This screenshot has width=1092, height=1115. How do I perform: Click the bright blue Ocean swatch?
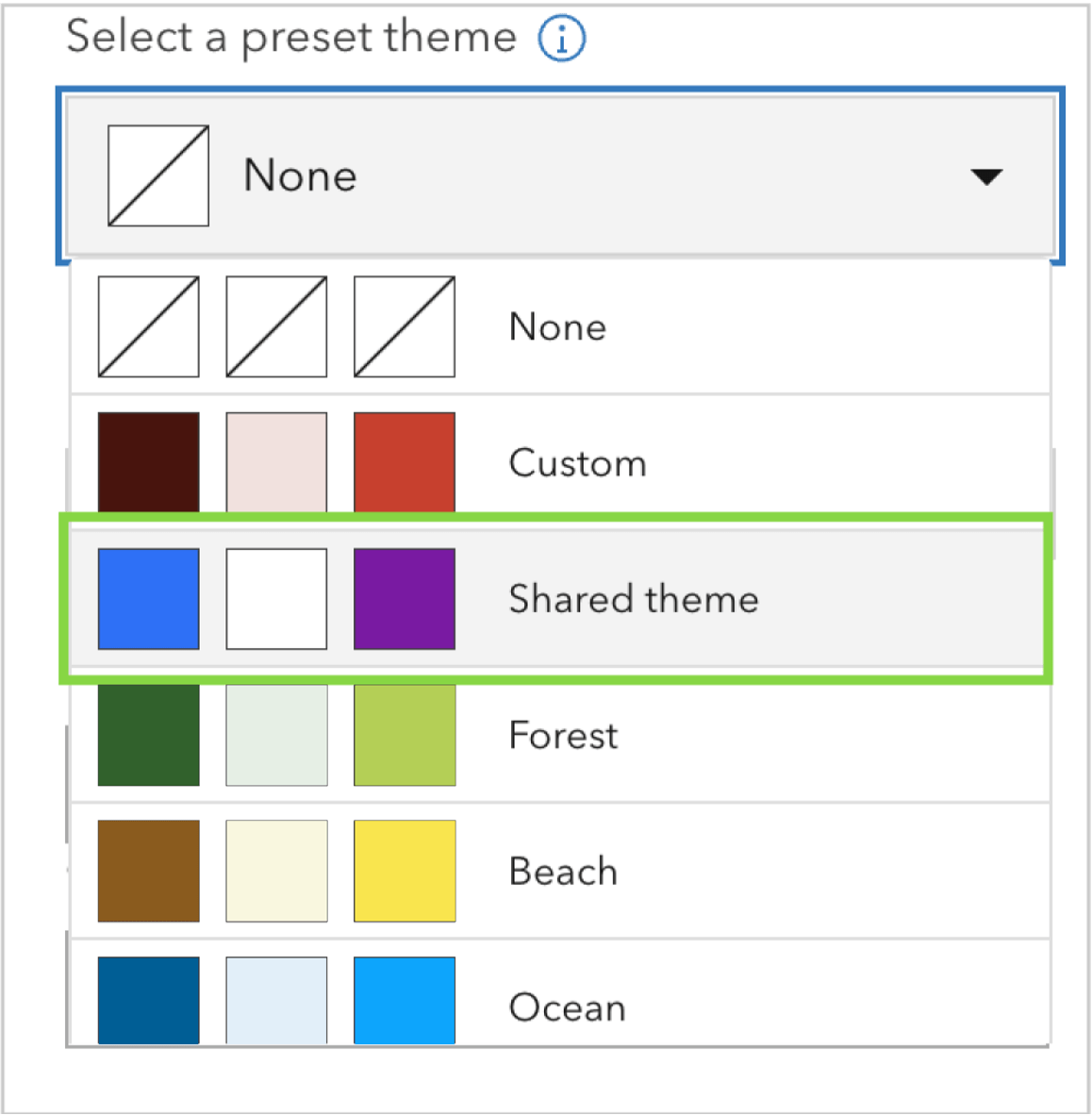[405, 1000]
